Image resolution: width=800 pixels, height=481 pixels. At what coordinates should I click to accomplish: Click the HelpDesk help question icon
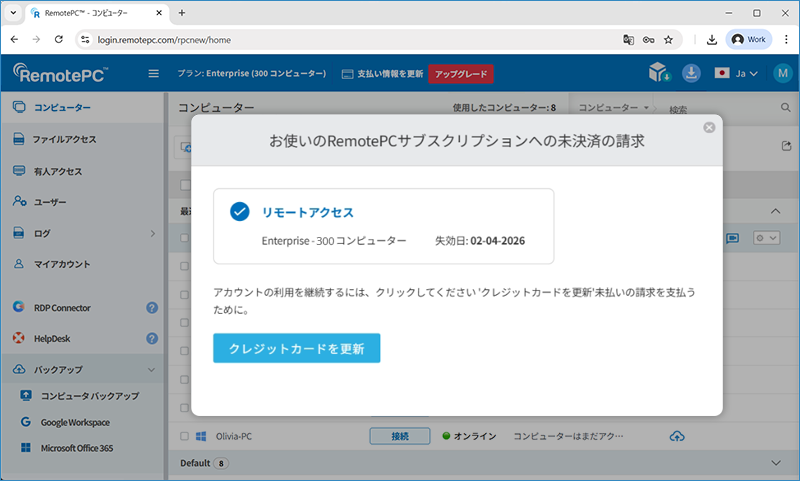[152, 339]
